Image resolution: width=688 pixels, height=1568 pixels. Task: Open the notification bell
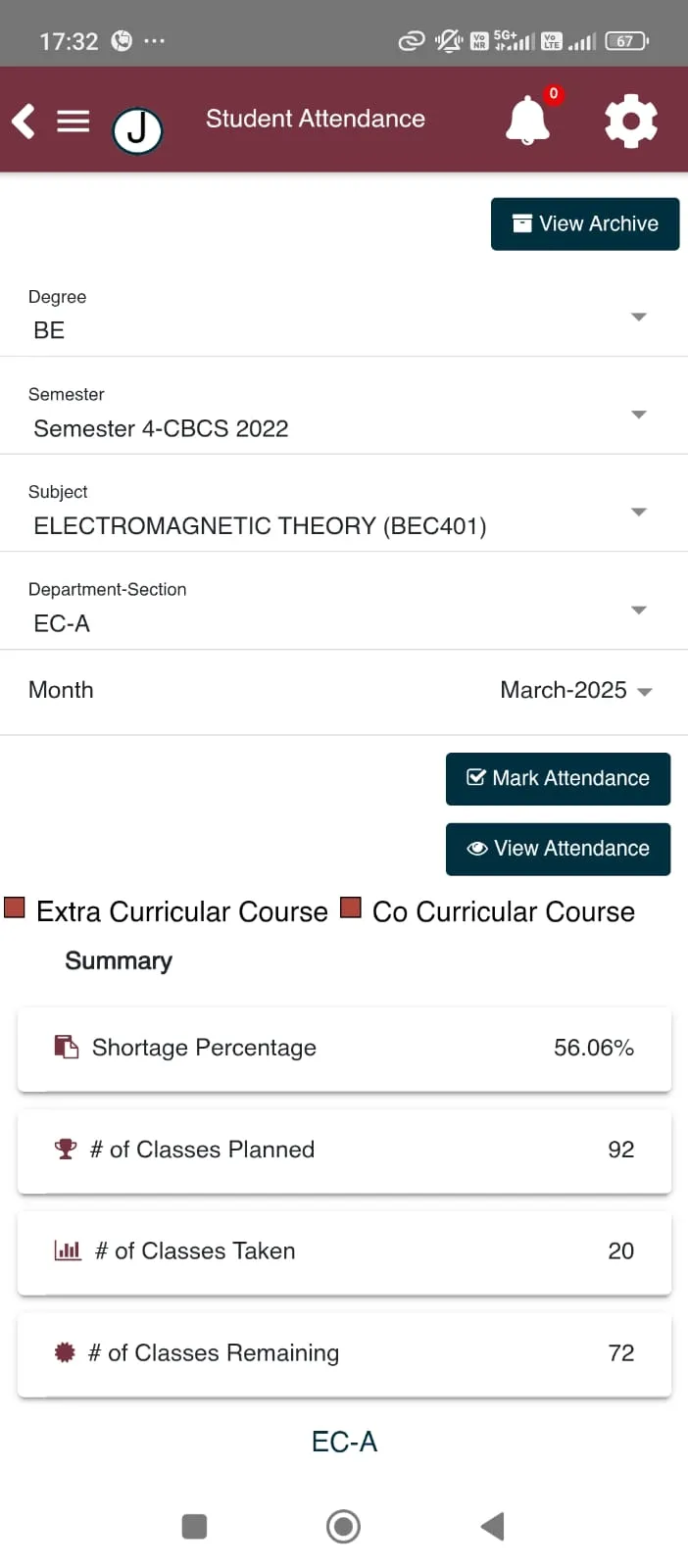click(x=527, y=122)
